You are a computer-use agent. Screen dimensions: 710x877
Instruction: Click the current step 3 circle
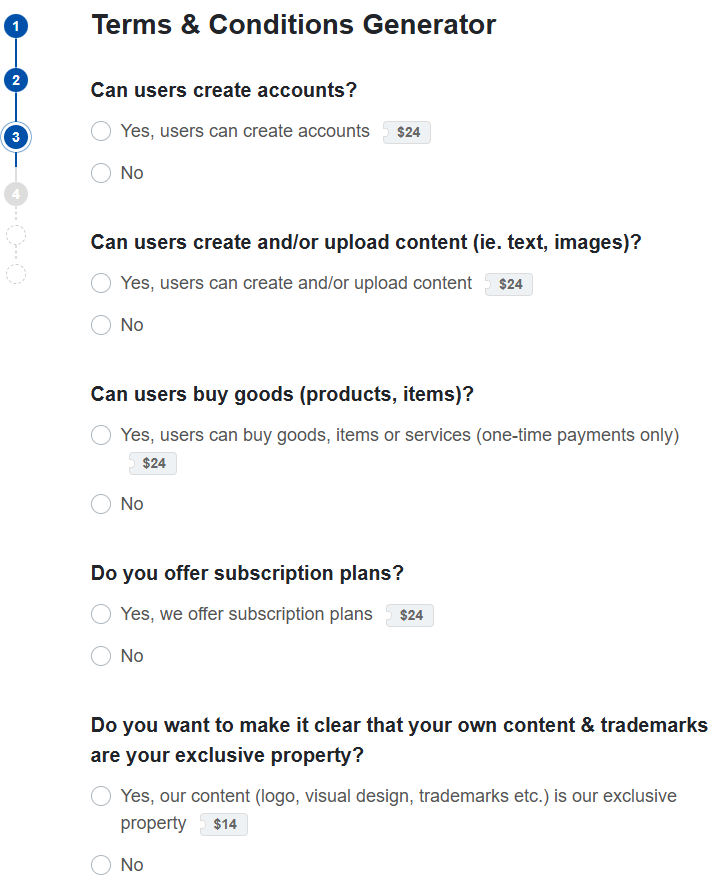pos(16,137)
